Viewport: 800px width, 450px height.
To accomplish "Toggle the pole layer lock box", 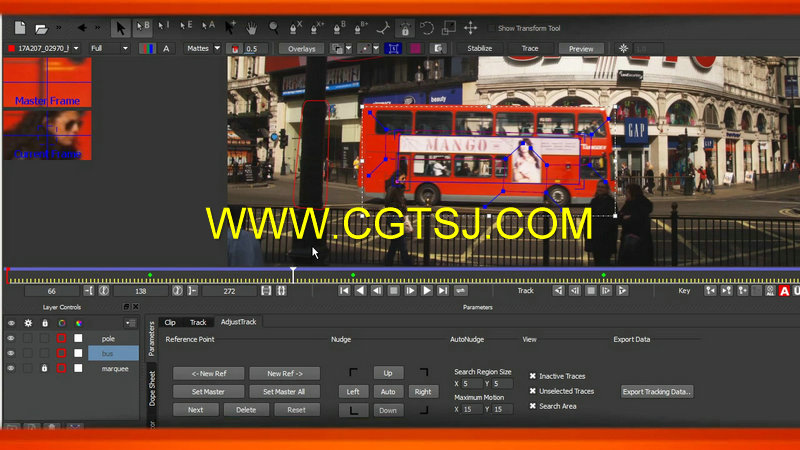I will (x=44, y=338).
